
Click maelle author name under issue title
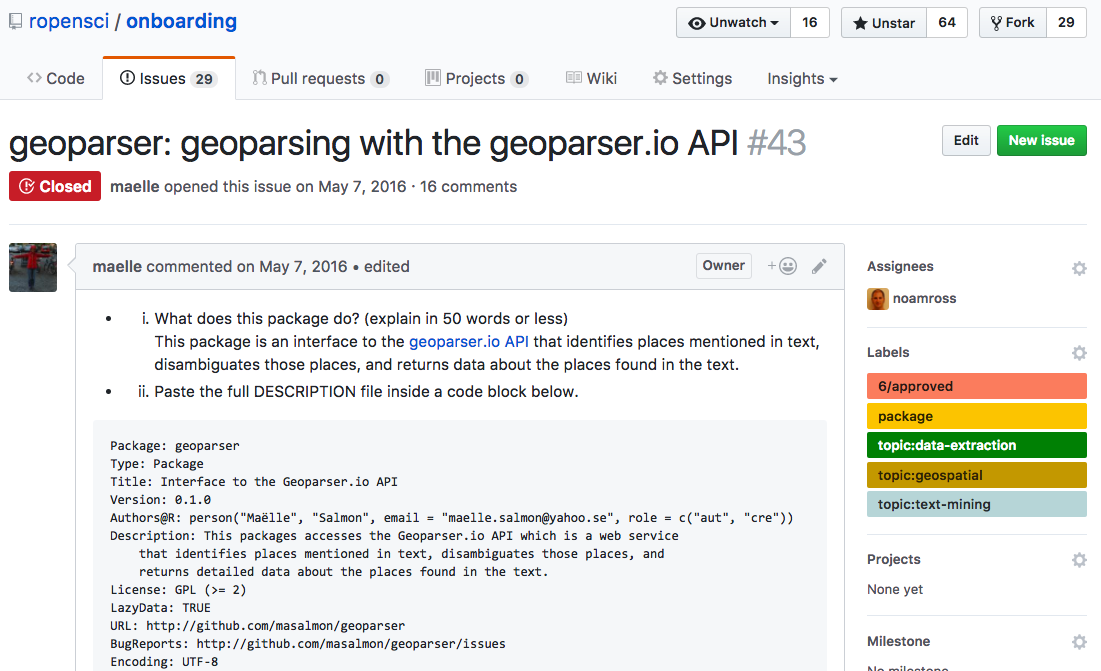pos(135,187)
